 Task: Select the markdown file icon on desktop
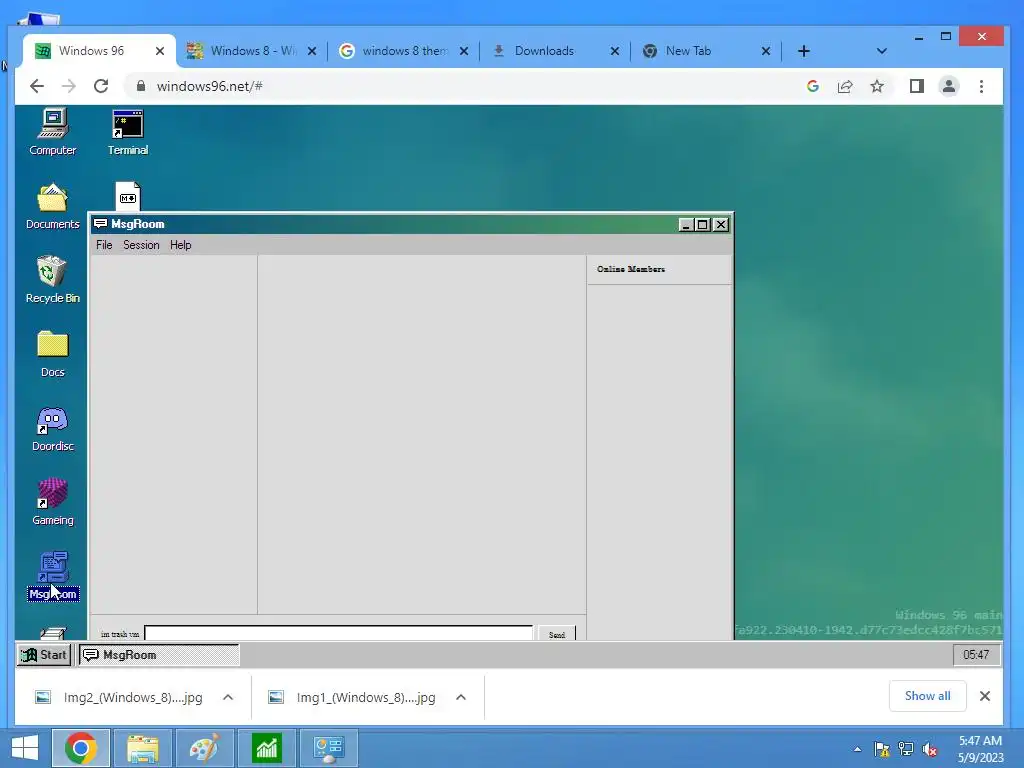pos(128,196)
